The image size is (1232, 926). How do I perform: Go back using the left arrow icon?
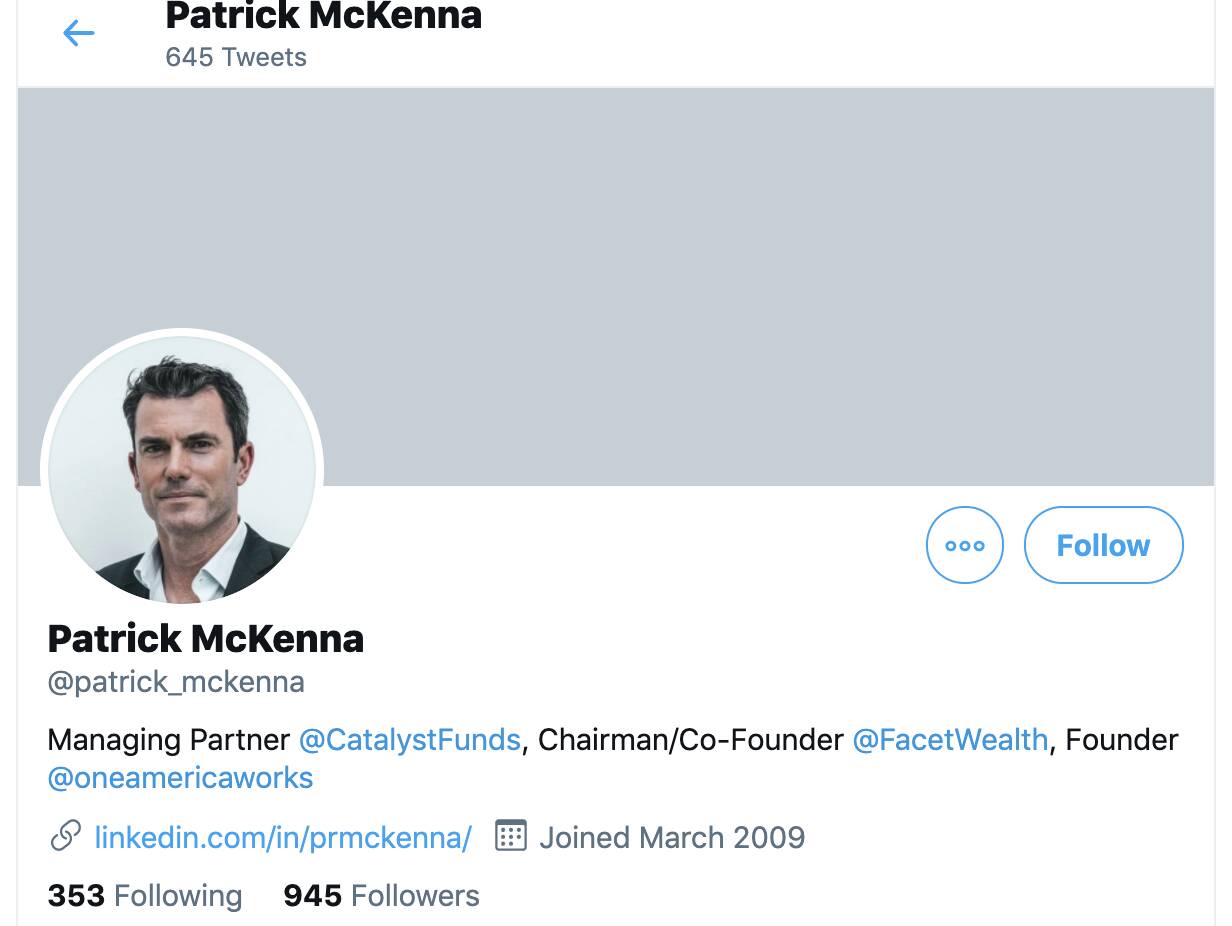click(78, 34)
